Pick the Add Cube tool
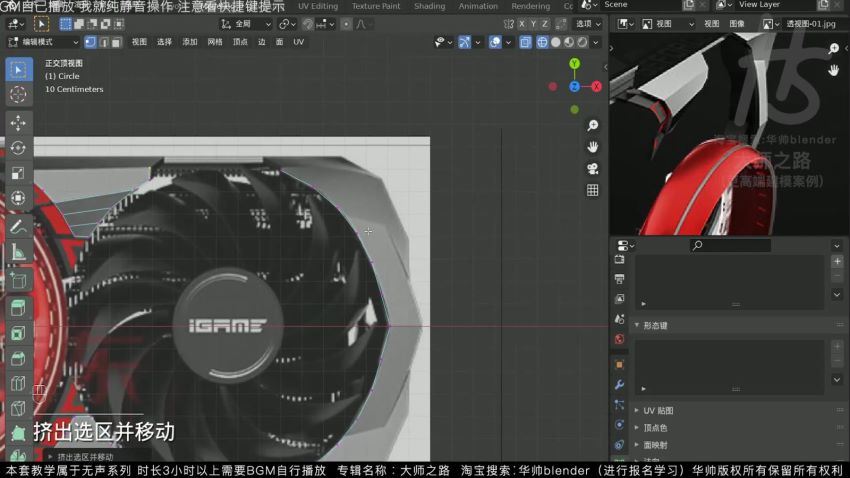 [x=18, y=280]
